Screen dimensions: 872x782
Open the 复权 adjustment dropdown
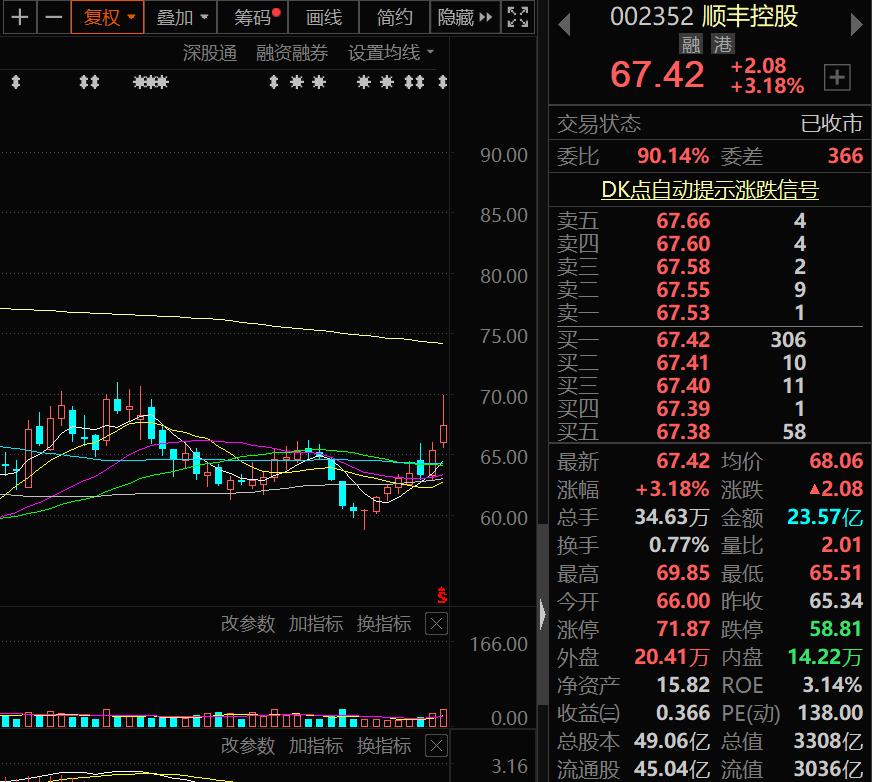coord(106,17)
